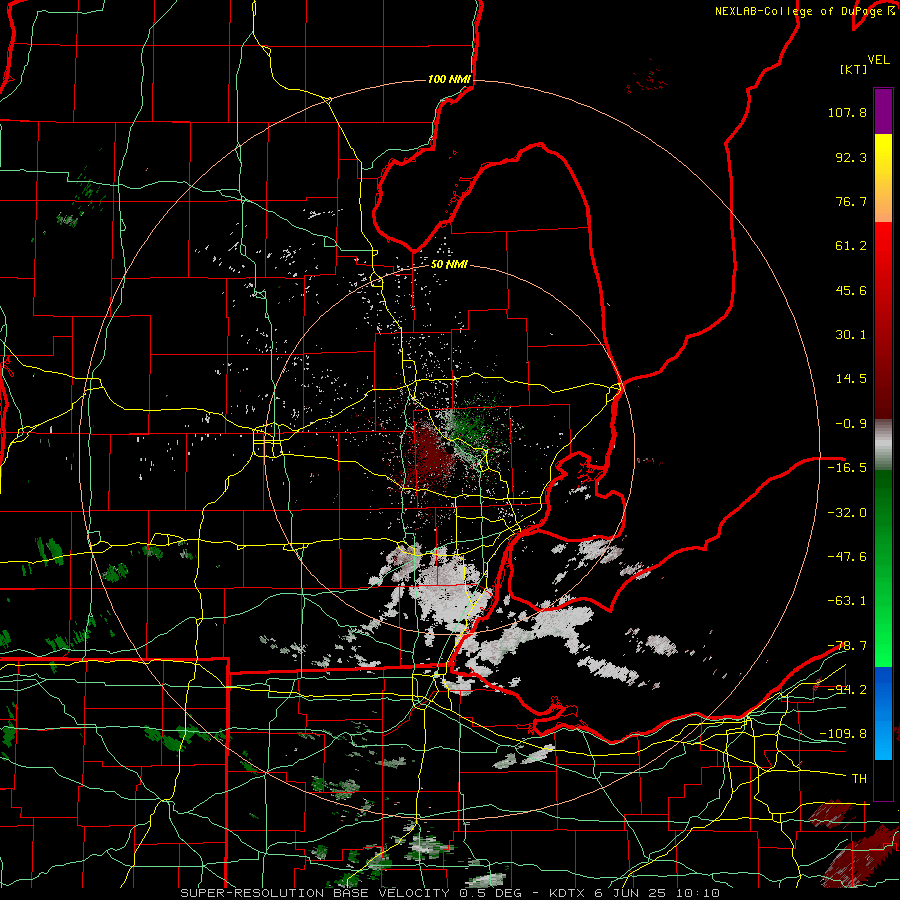
Task: Pick the blue segment of the velocity color bar
Action: click(883, 713)
